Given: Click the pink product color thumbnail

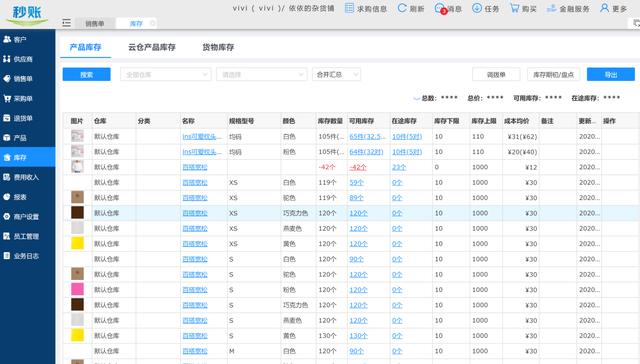Looking at the screenshot, I should tap(77, 289).
